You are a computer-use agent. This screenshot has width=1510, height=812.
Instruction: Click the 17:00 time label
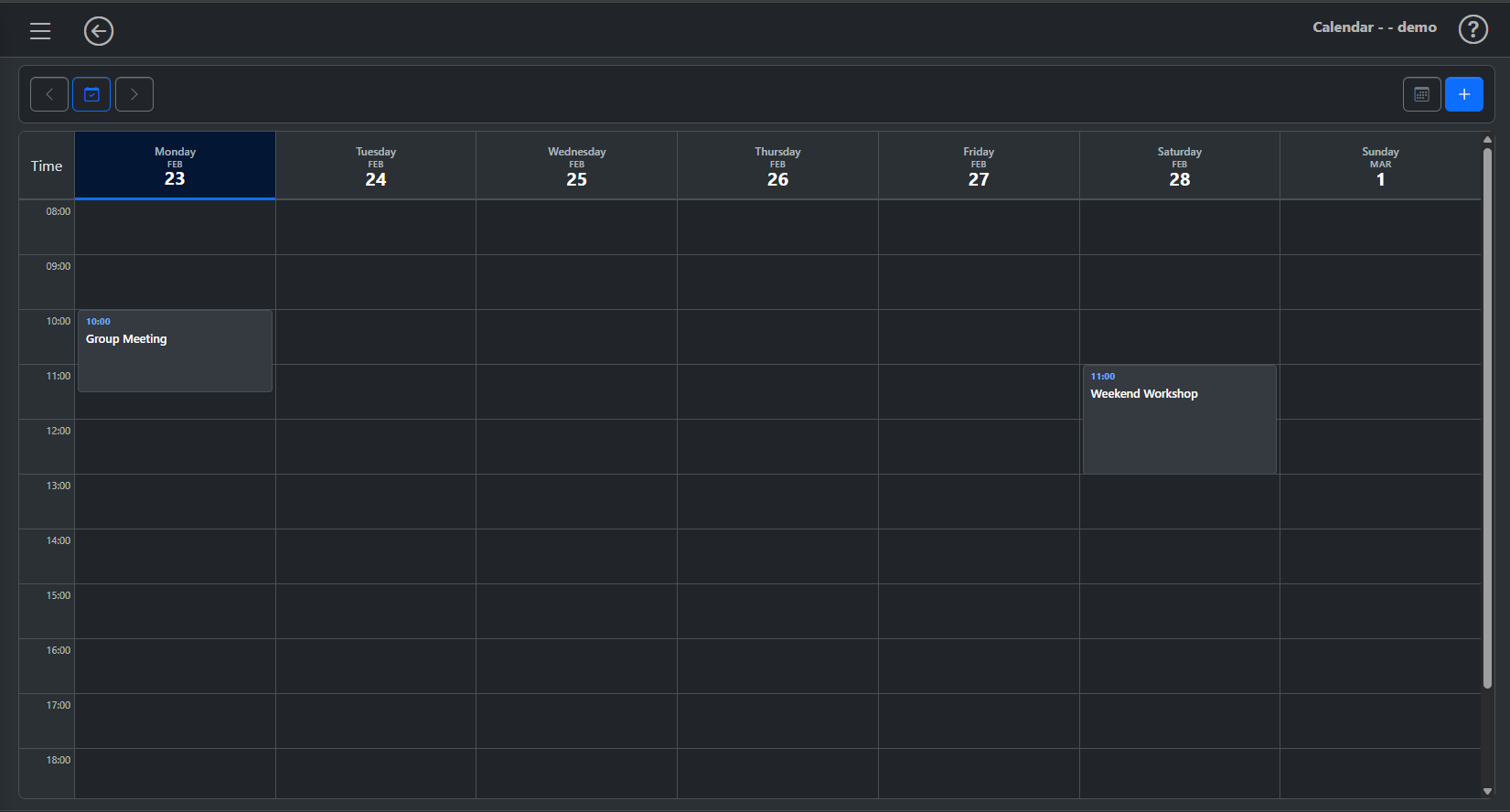coord(59,705)
